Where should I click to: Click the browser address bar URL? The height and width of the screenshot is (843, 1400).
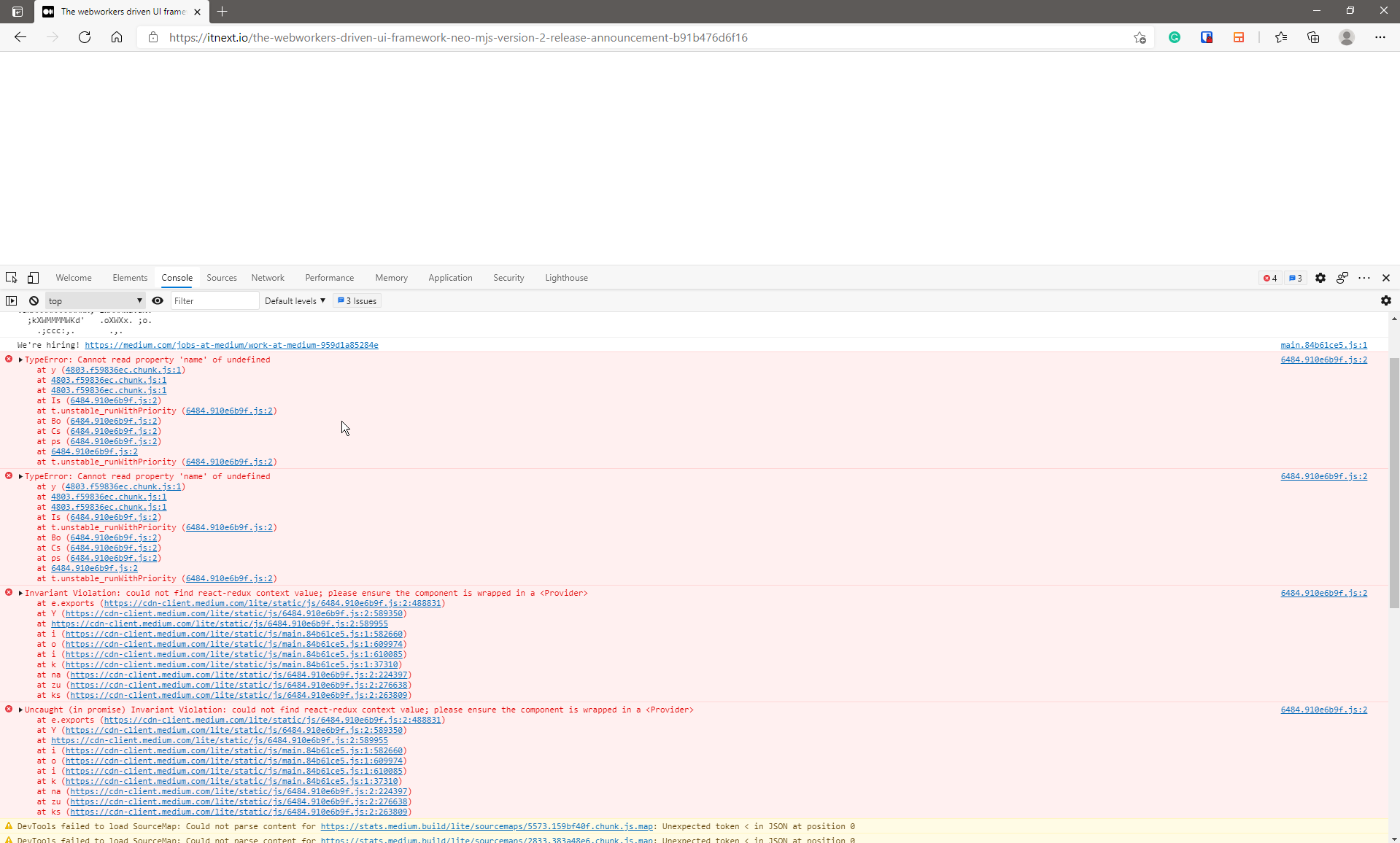click(x=458, y=37)
